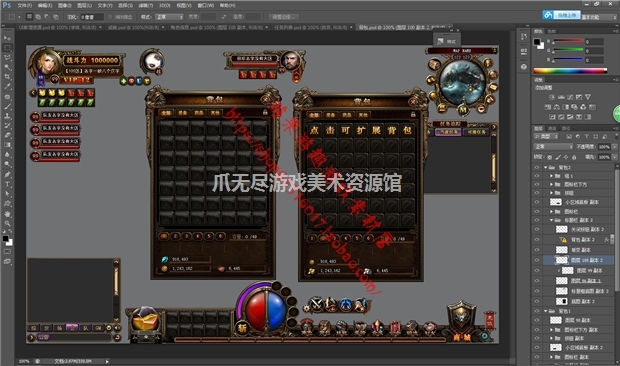Toggle visibility of 图层 99 副本
Image resolution: width=620 pixels, height=366 pixels.
point(537,270)
